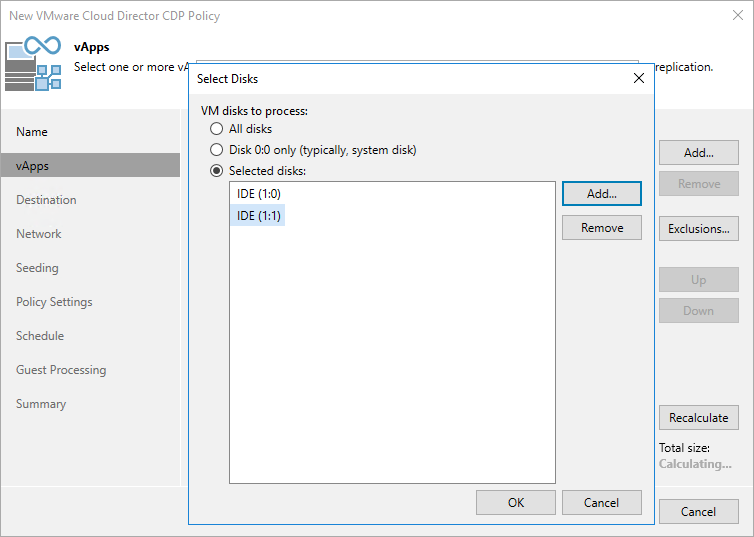This screenshot has height=537, width=754.
Task: Click Remove in Select Disks dialog
Action: pos(602,227)
